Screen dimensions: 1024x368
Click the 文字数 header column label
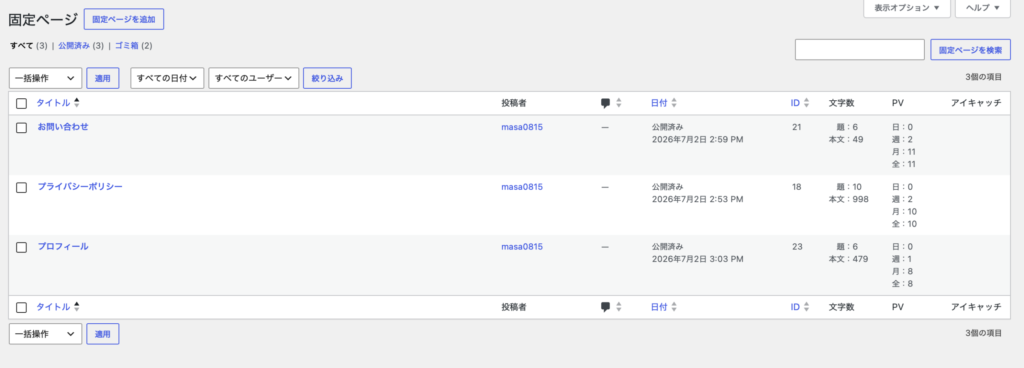tap(841, 103)
